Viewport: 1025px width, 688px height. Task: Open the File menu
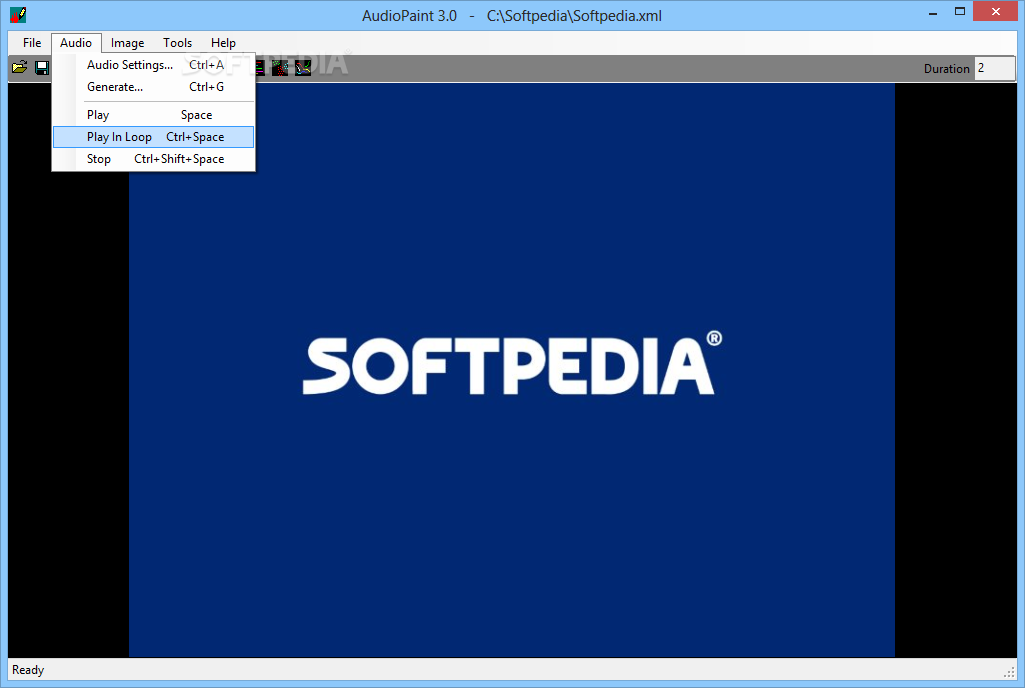point(32,43)
